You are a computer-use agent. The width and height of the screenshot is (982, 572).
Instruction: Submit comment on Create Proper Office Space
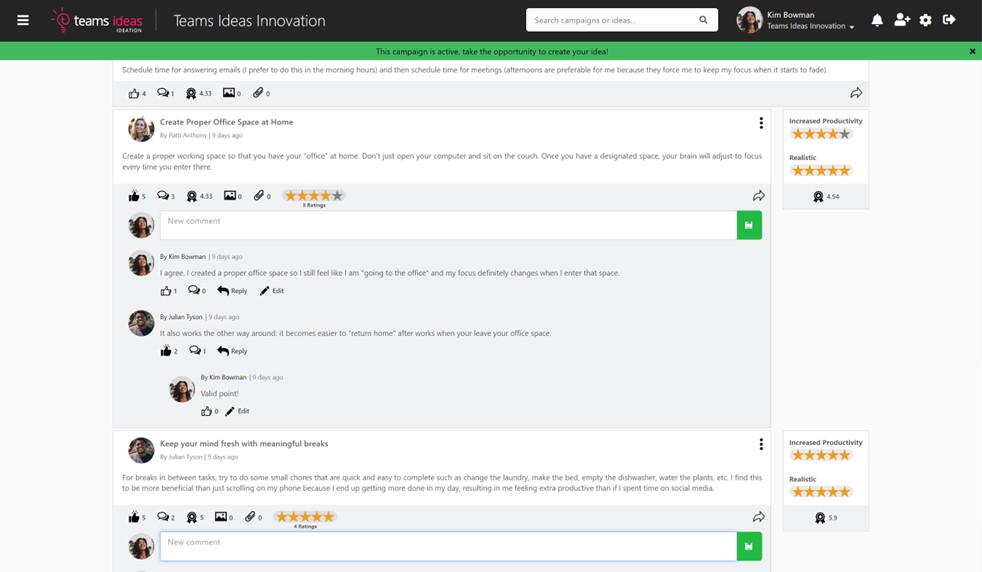[749, 225]
